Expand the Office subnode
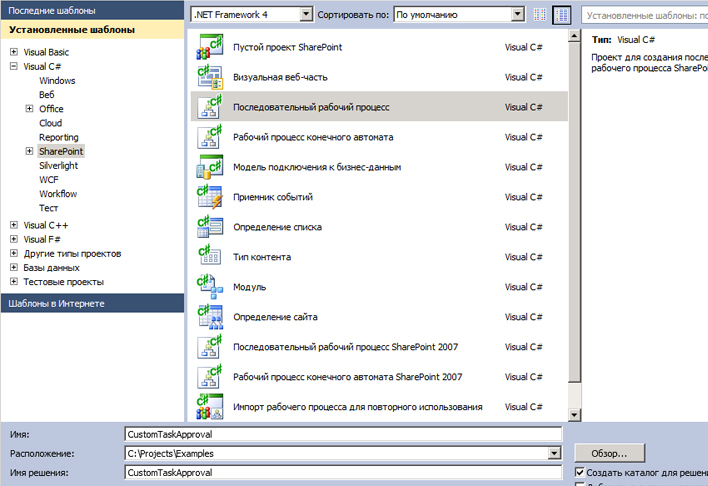 (29, 108)
